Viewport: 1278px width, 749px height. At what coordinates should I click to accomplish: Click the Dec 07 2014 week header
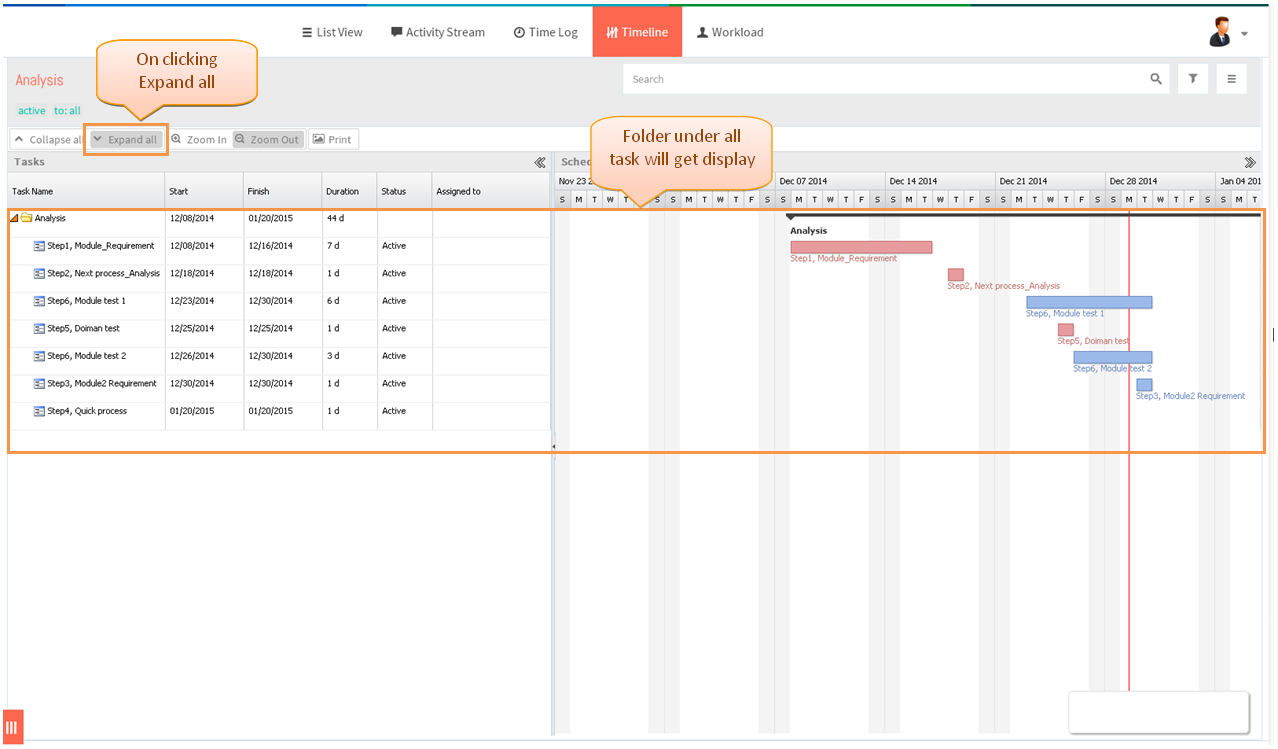point(830,181)
